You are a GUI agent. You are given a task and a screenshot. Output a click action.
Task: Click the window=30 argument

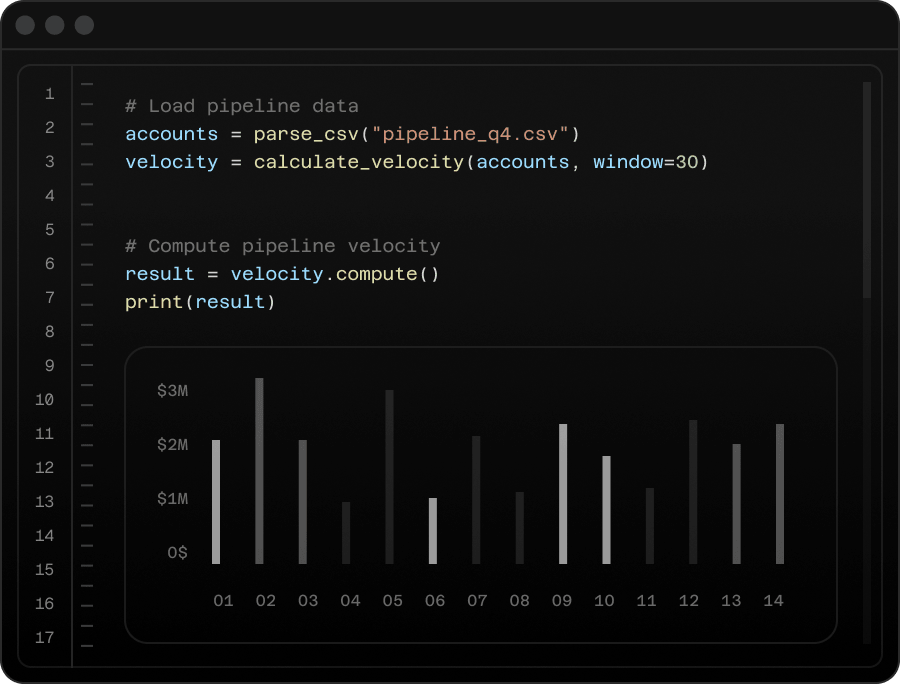tap(645, 162)
